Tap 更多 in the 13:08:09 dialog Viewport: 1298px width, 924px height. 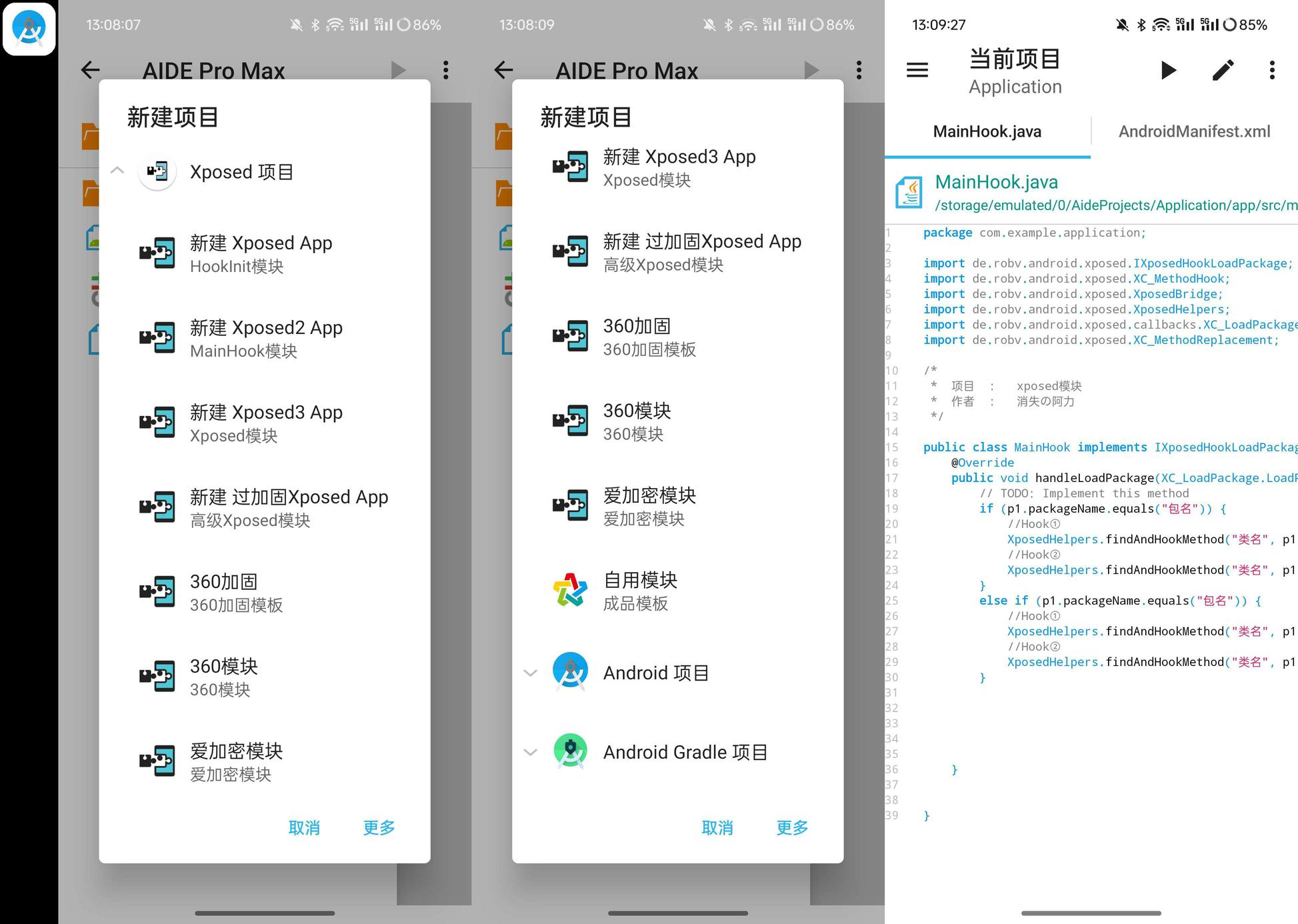[x=792, y=827]
